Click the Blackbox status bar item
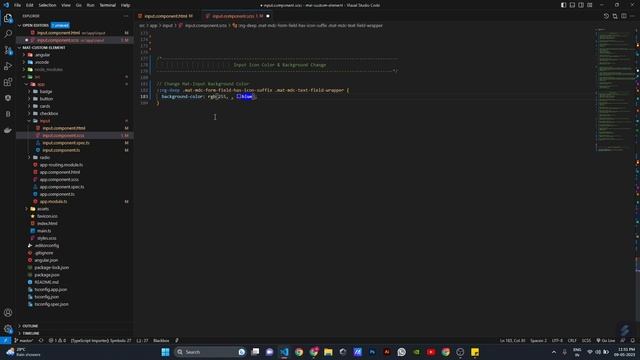Screen dimensions: 640x360 pyautogui.click(x=161, y=340)
